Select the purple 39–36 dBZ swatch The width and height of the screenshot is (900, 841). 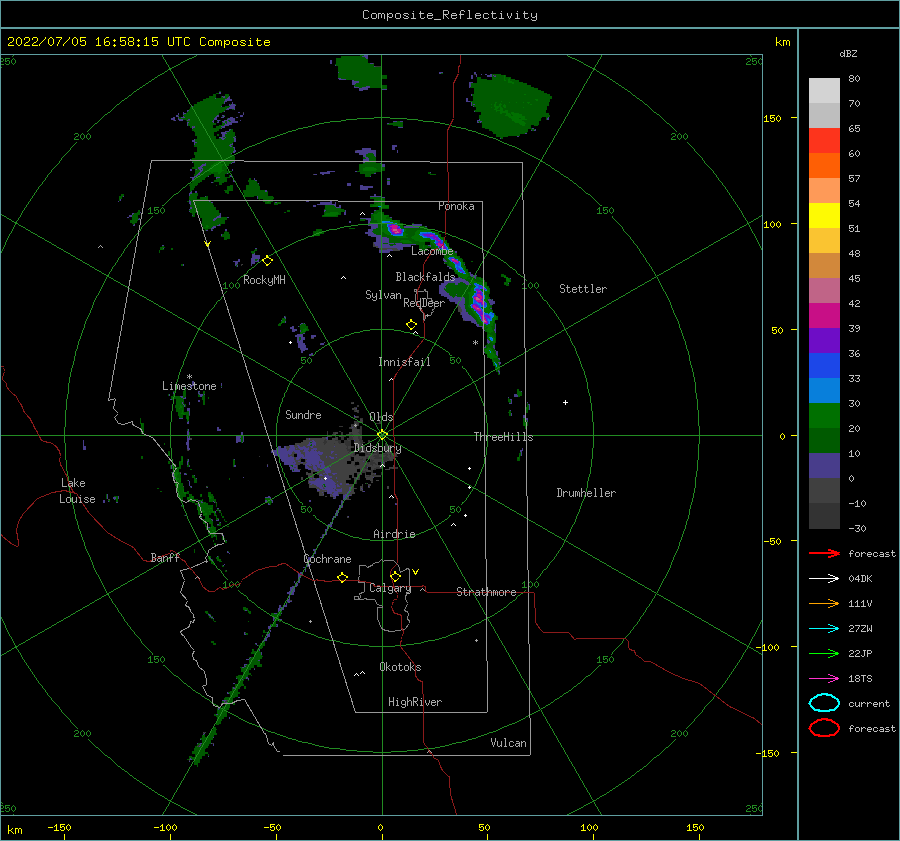pyautogui.click(x=824, y=340)
